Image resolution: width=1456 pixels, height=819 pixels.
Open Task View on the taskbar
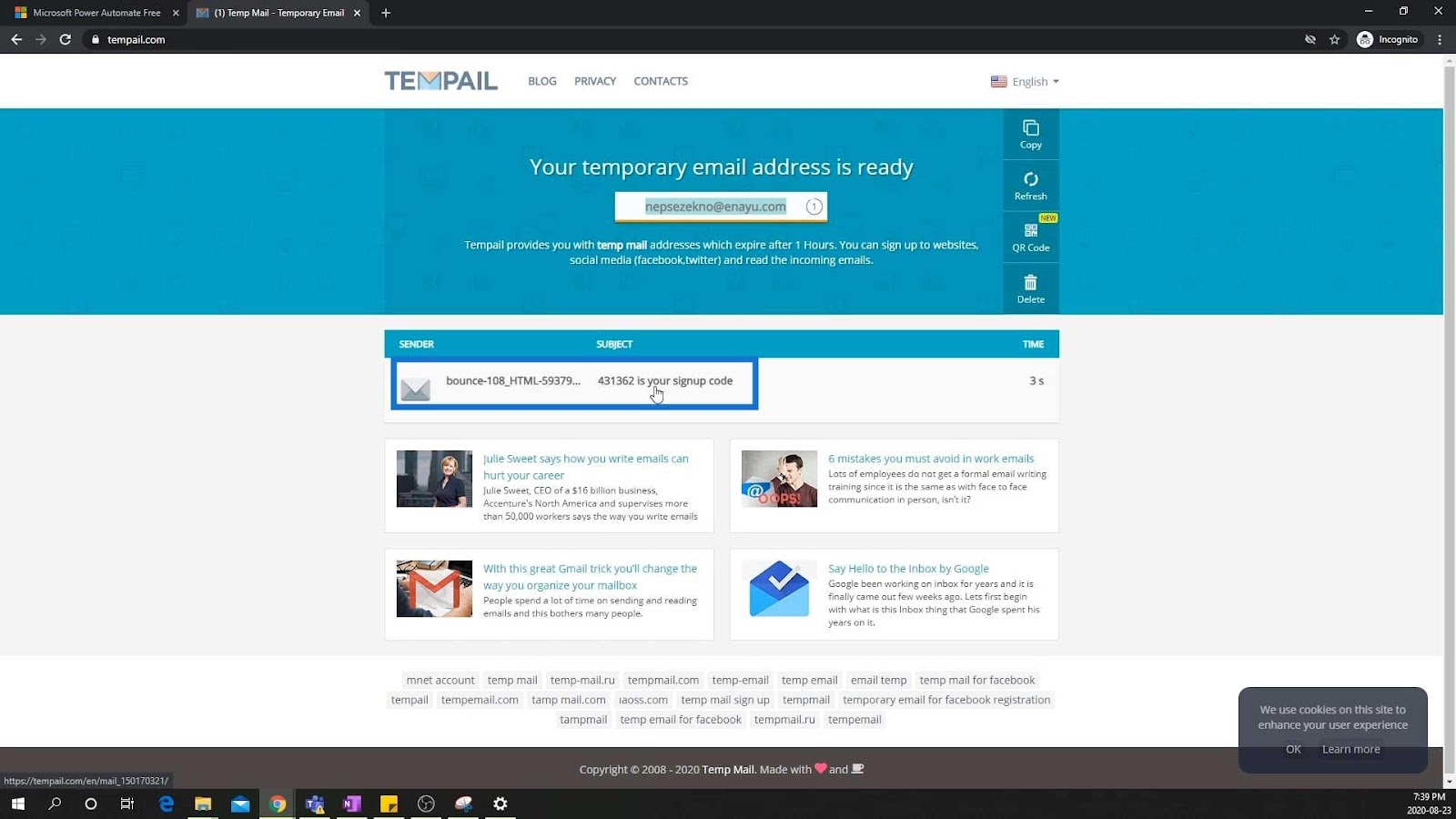[x=127, y=804]
